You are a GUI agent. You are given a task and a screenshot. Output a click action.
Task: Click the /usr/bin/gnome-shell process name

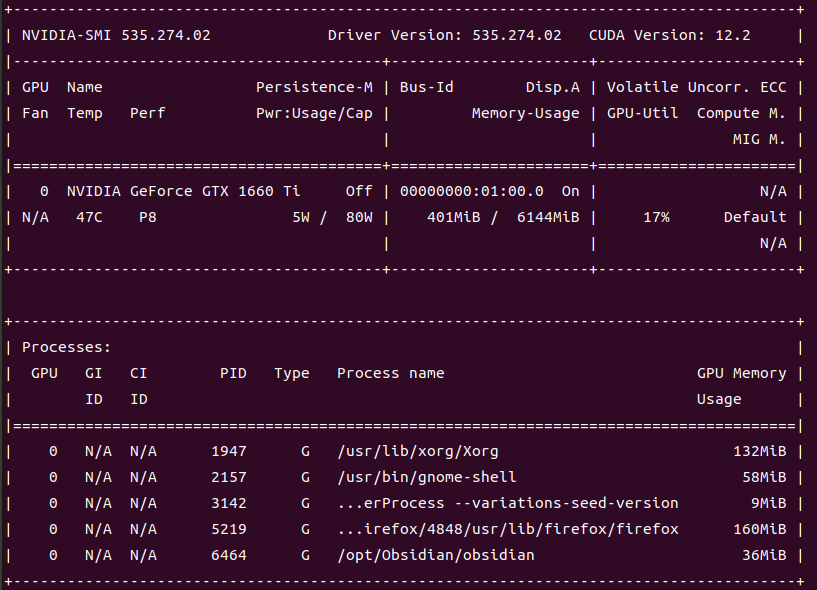(426, 477)
